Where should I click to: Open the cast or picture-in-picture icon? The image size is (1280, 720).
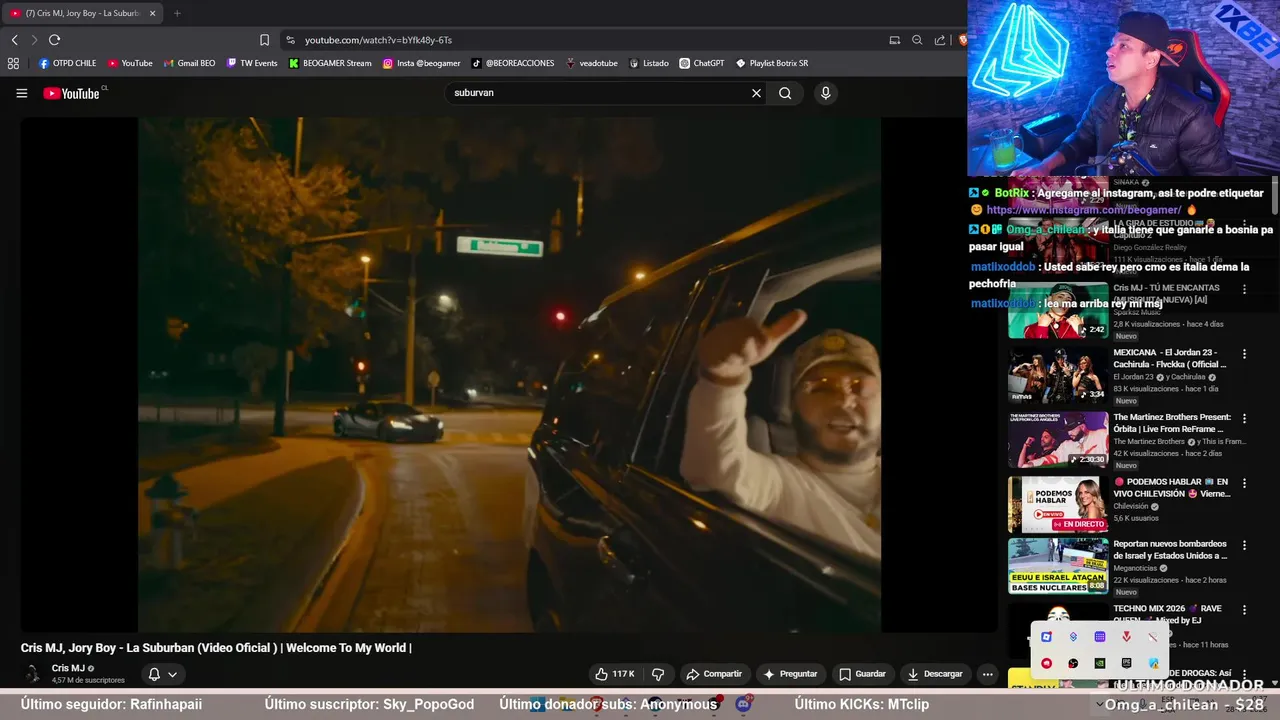point(894,40)
